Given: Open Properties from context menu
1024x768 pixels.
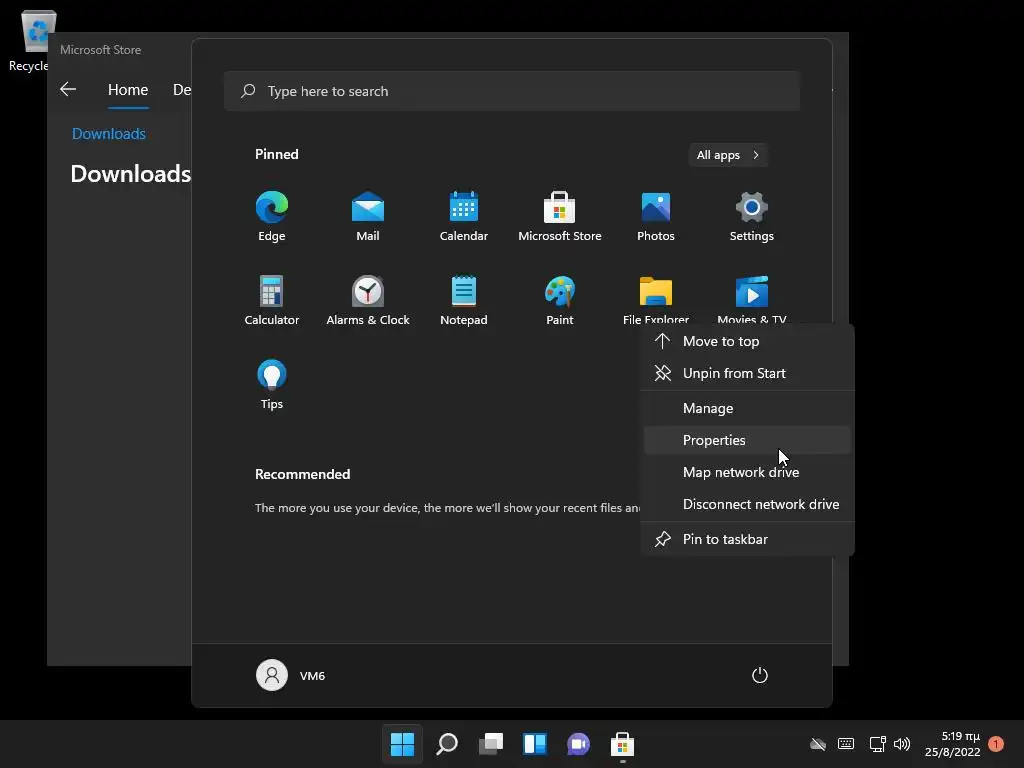Looking at the screenshot, I should point(747,440).
